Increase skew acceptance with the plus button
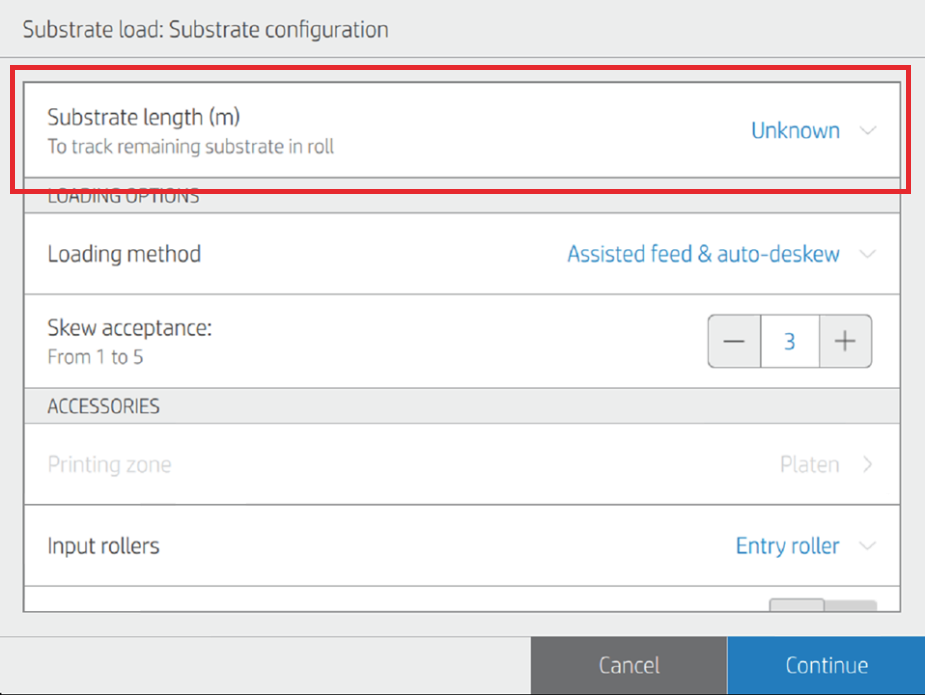Viewport: 925px width, 695px height. tap(845, 341)
